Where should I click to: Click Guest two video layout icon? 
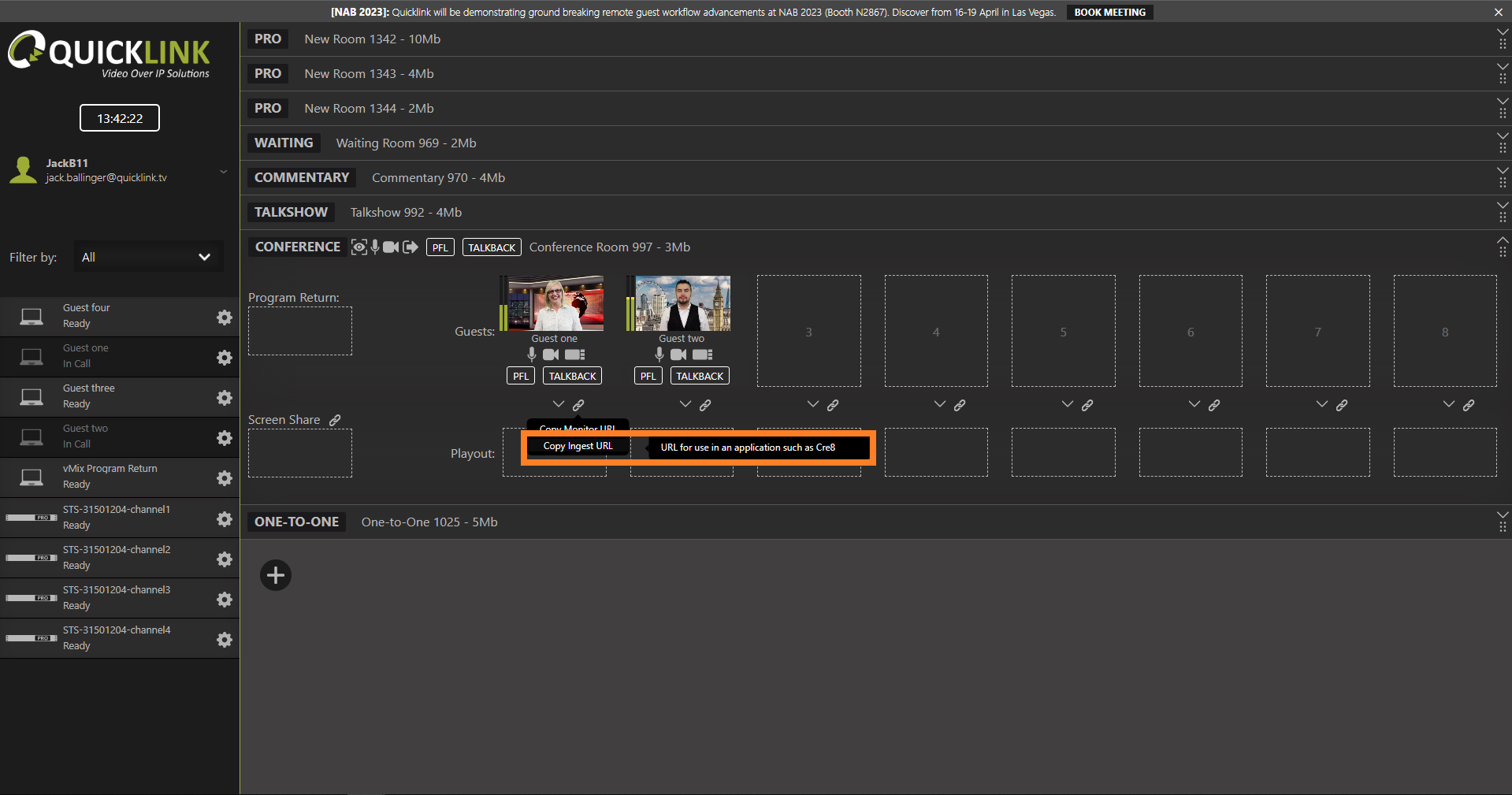pyautogui.click(x=703, y=355)
